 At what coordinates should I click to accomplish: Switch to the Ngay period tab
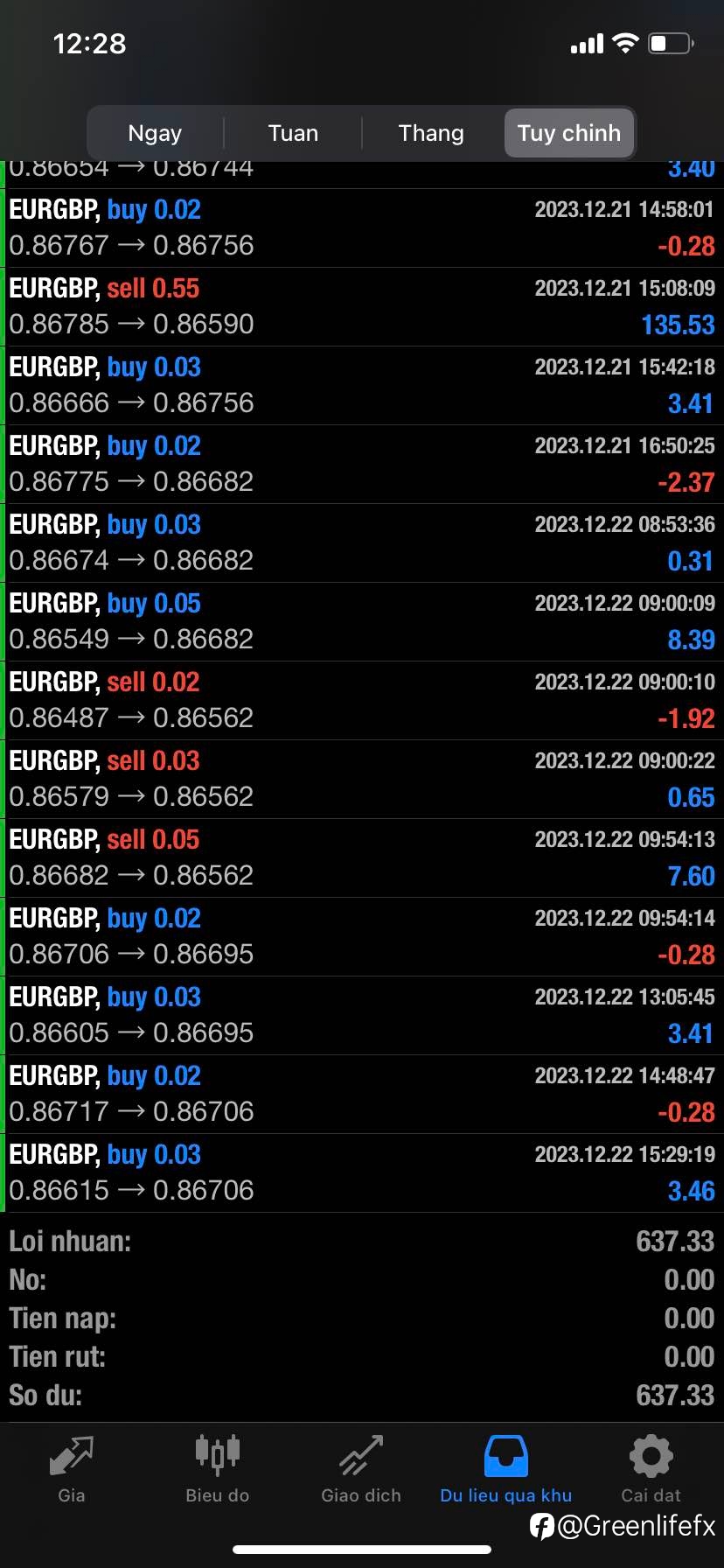point(155,133)
